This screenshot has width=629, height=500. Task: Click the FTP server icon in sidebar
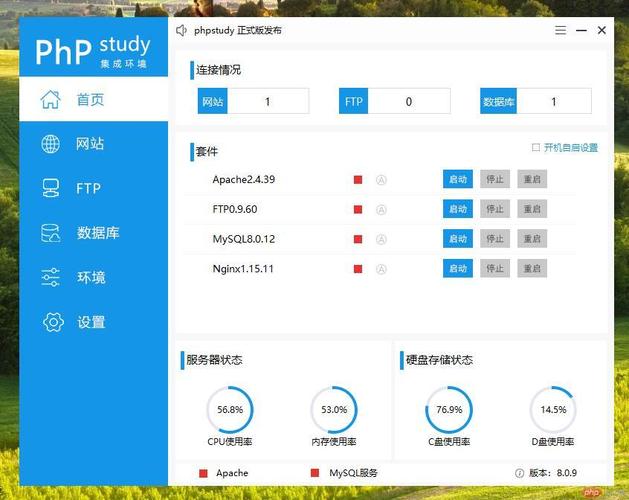[x=51, y=188]
